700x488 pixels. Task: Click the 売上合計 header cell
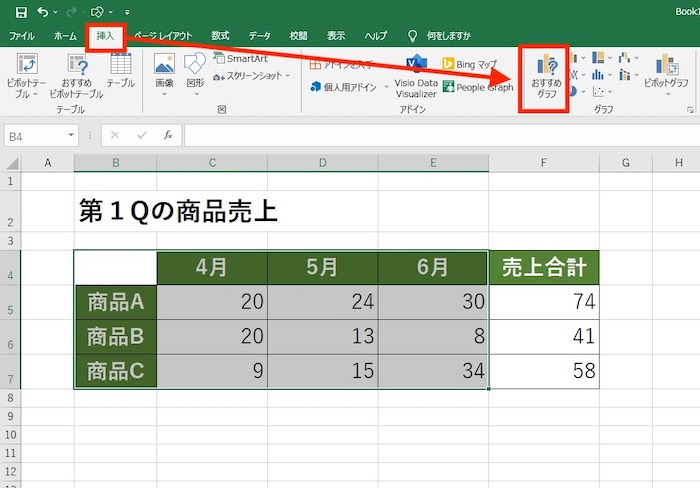[544, 267]
